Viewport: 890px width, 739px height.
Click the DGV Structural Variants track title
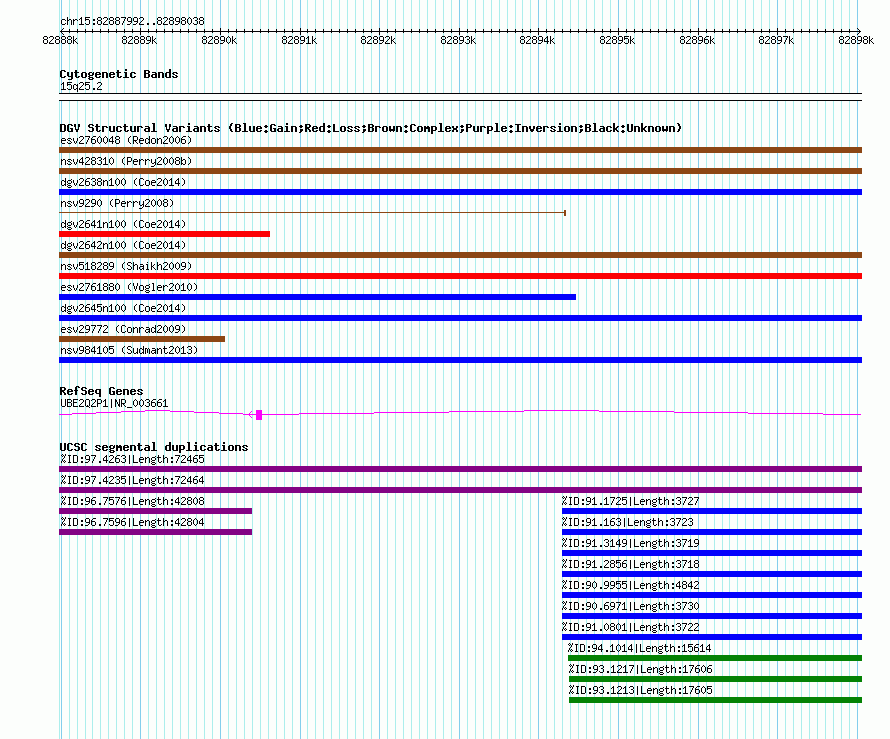coord(371,128)
